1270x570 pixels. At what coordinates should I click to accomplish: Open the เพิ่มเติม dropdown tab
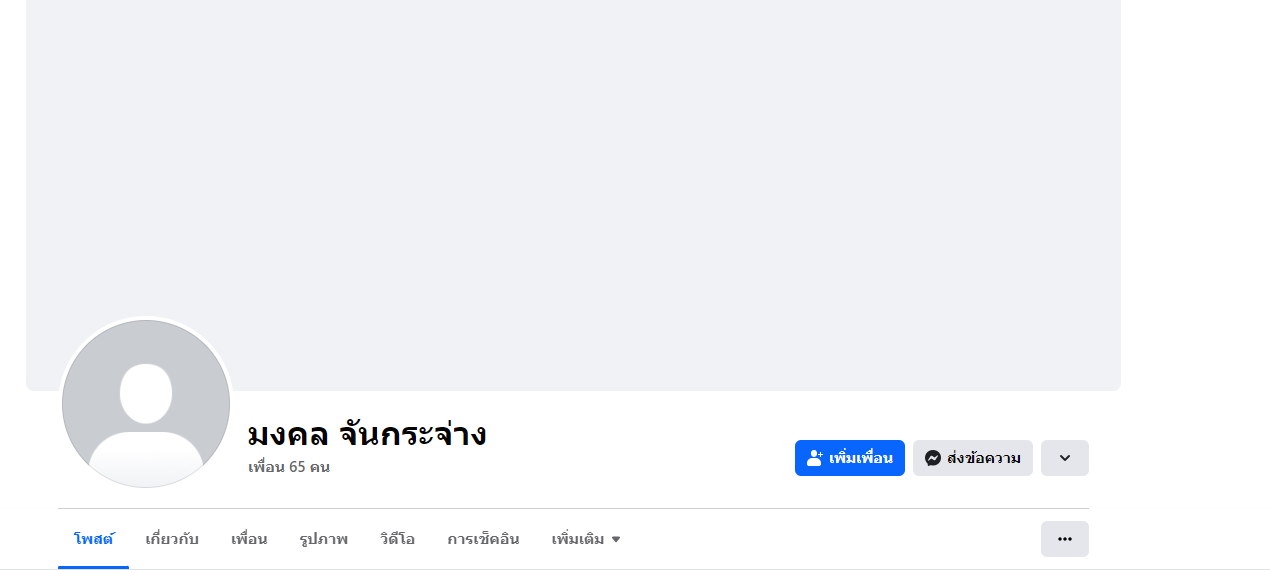pyautogui.click(x=585, y=539)
